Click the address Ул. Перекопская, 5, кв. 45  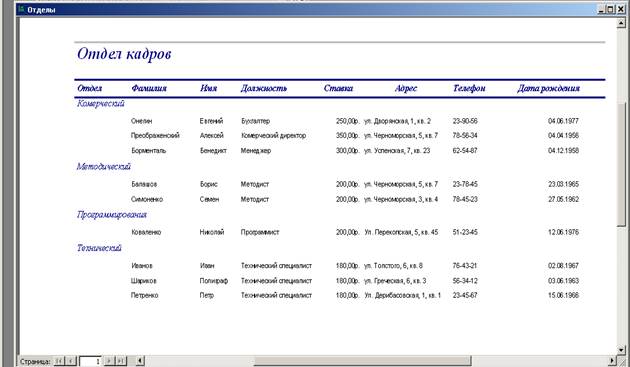click(x=401, y=232)
